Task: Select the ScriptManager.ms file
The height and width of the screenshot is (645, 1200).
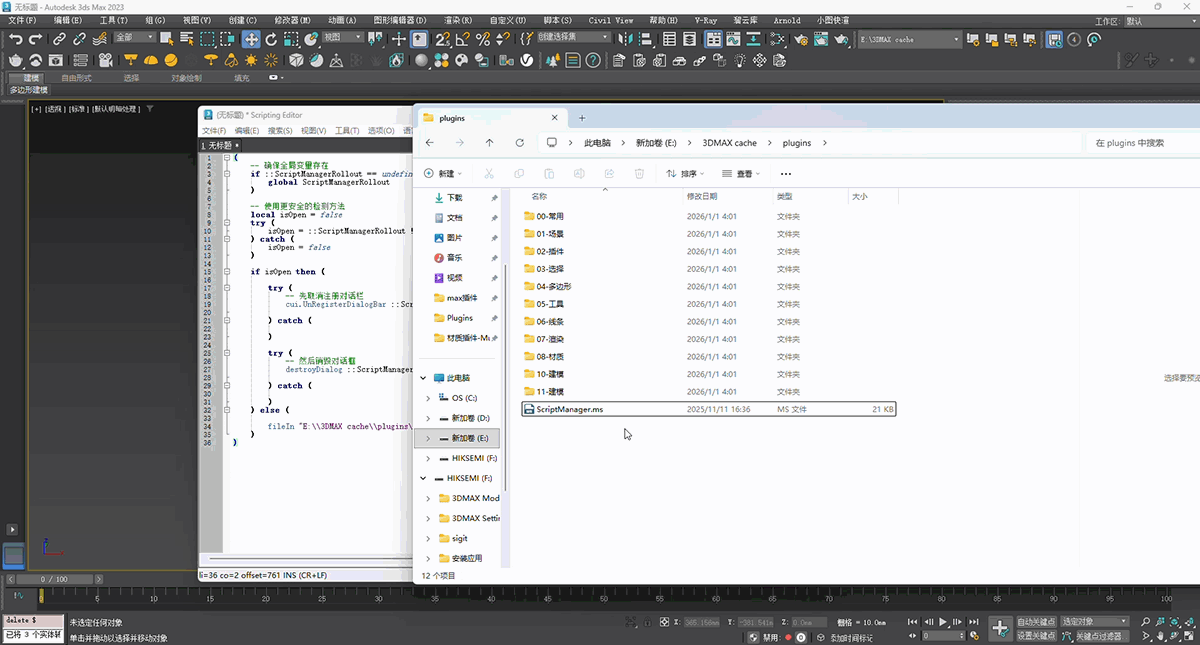Action: point(570,409)
